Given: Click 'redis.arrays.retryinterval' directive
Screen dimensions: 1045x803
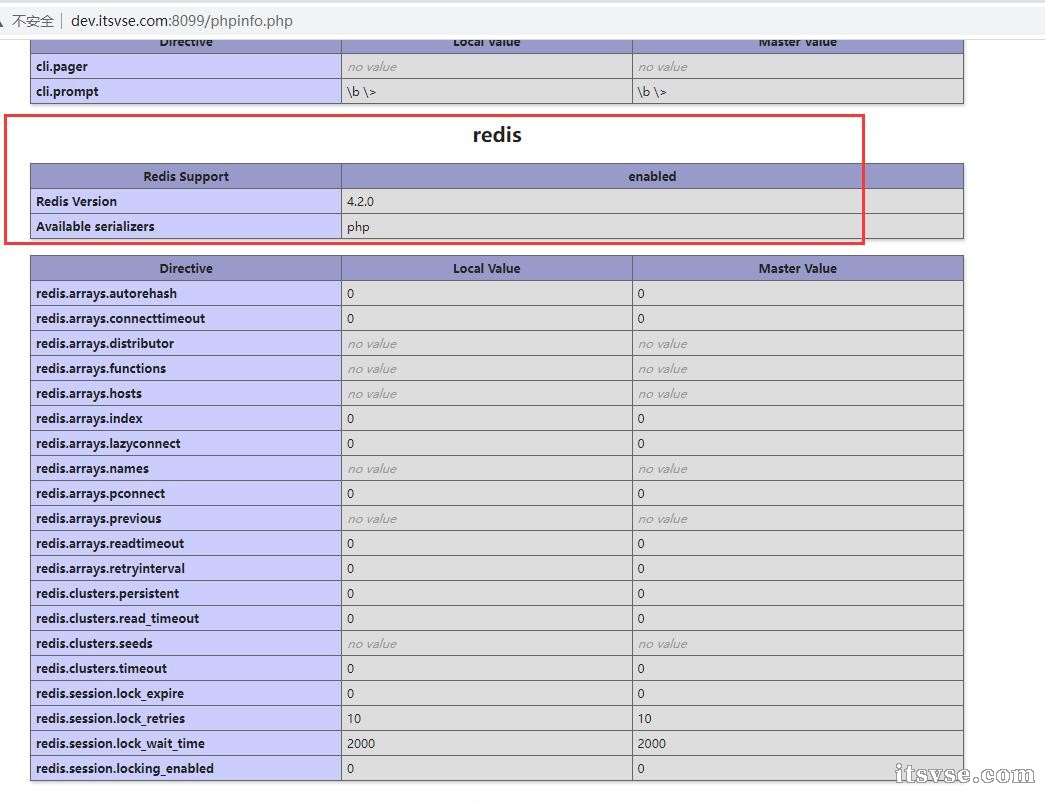Looking at the screenshot, I should (186, 568).
